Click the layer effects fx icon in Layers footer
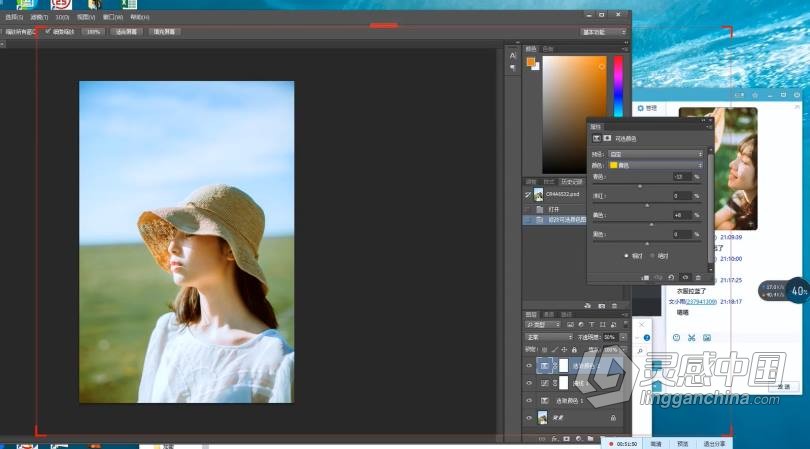This screenshot has height=449, width=810. pos(554,439)
